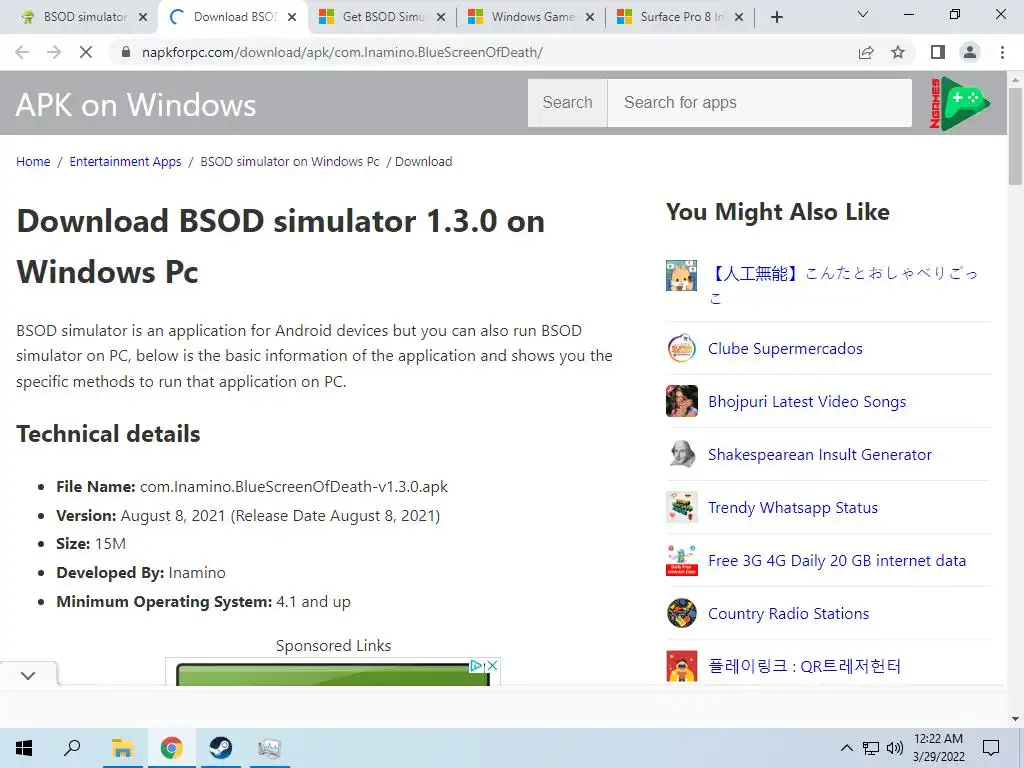Switch to the Surface Pro 8 tab
The height and width of the screenshot is (768, 1024).
tap(682, 17)
